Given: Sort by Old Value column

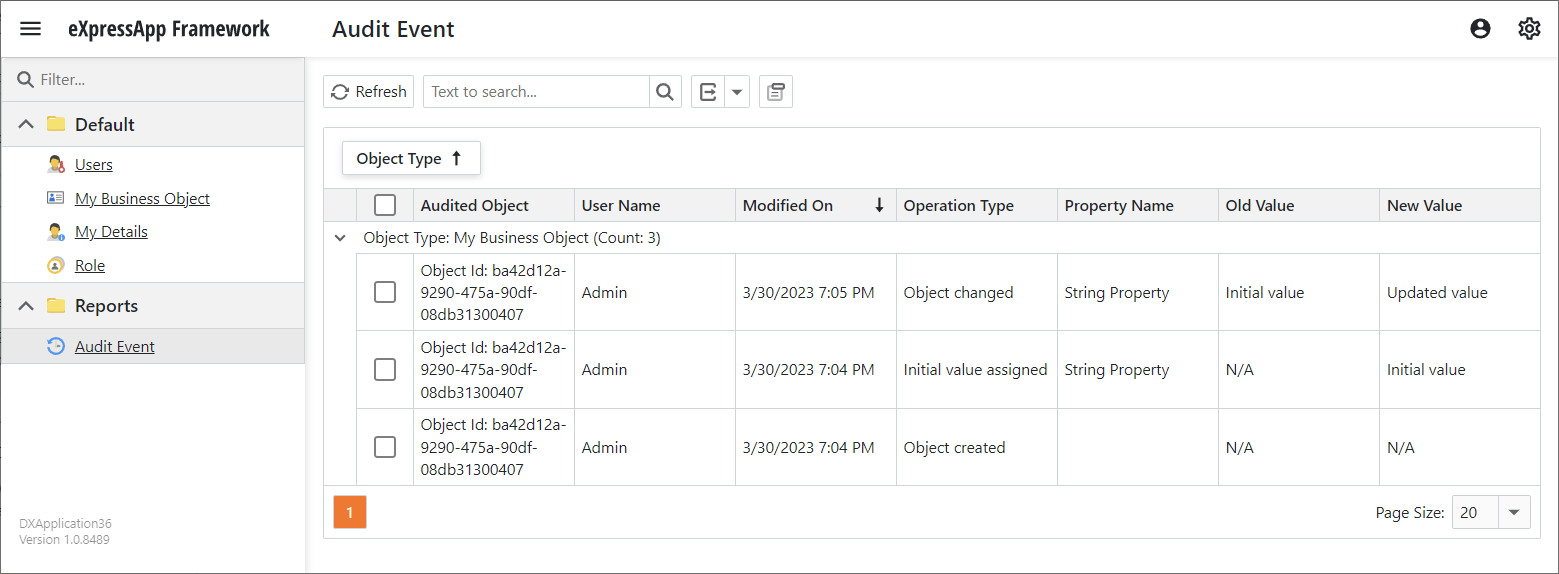Looking at the screenshot, I should tap(1299, 205).
